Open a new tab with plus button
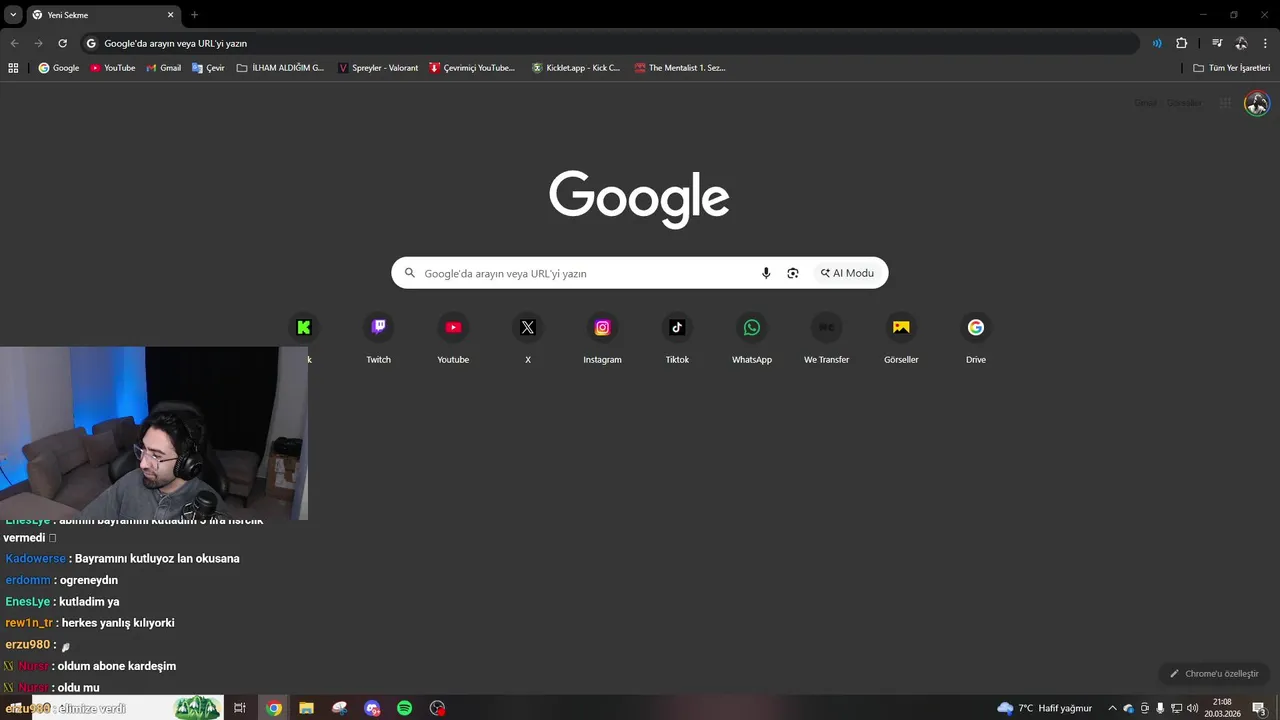1280x720 pixels. point(194,15)
